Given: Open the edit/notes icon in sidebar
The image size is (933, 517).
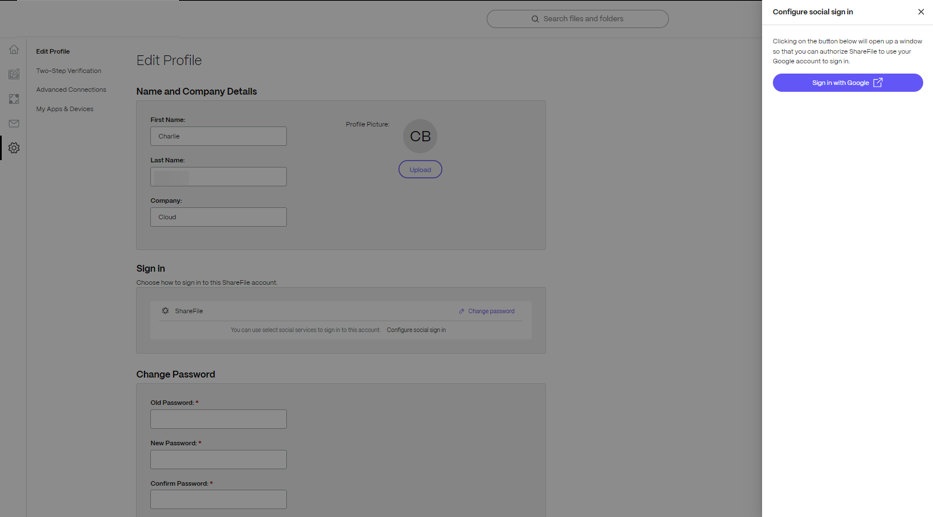Looking at the screenshot, I should click(x=14, y=74).
